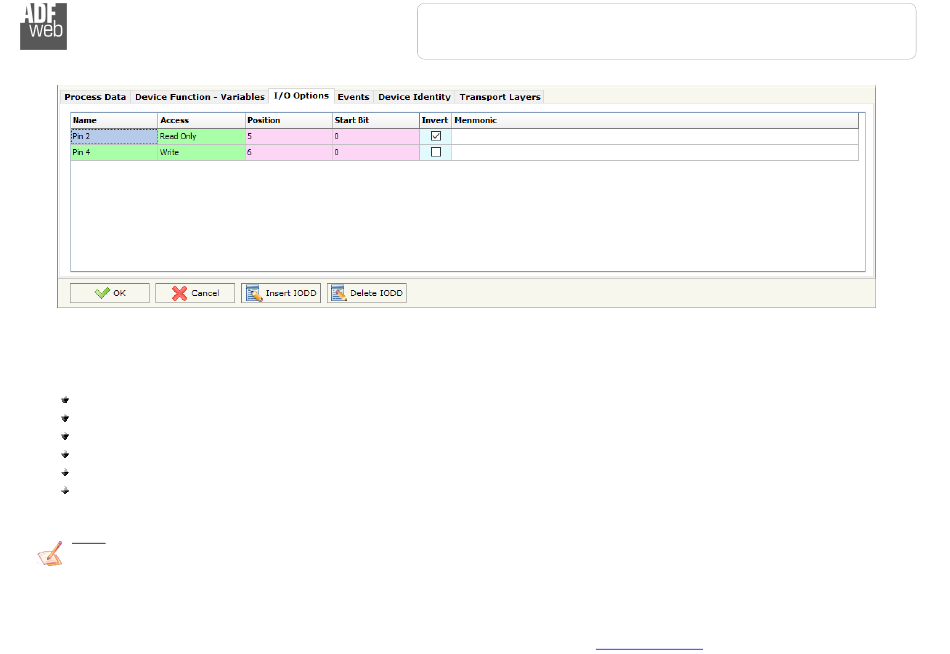
Task: Switch to the Process Data tab
Action: coord(95,97)
